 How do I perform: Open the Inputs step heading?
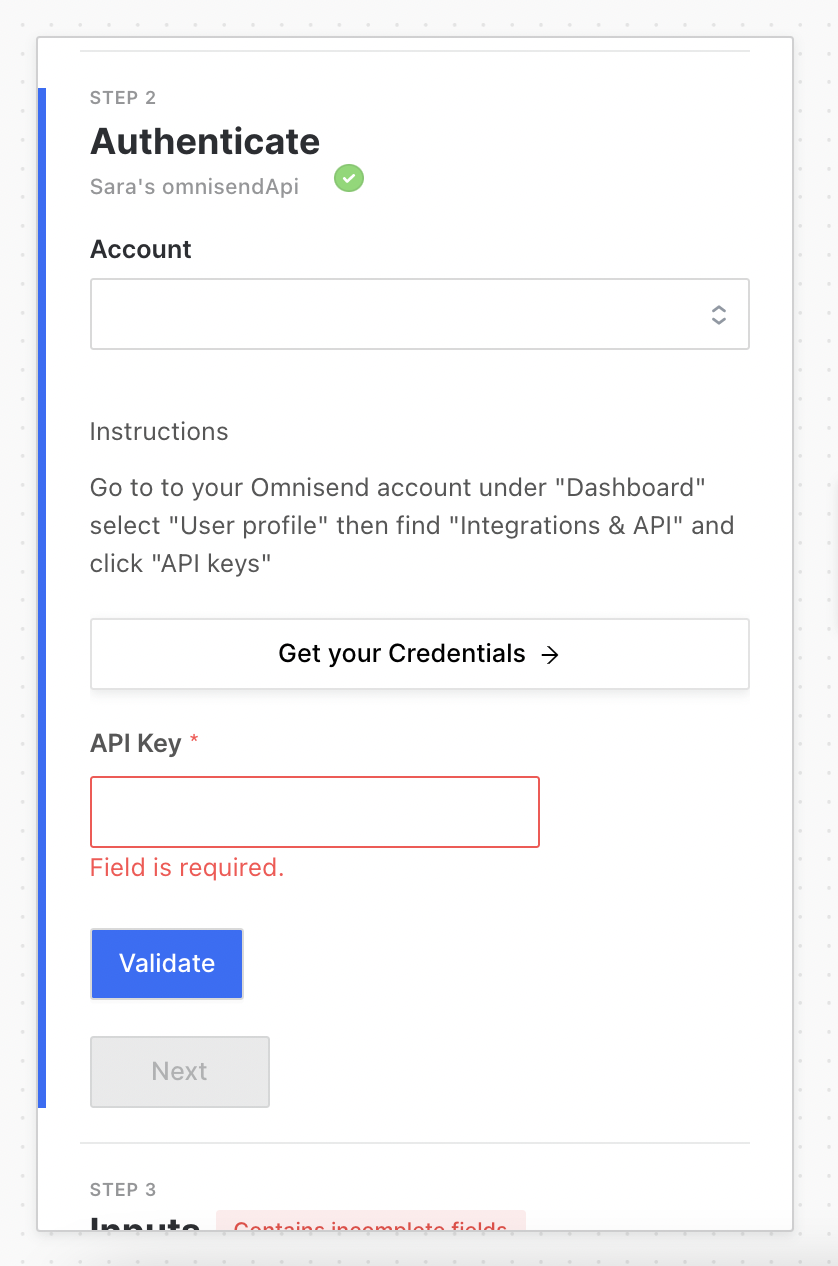(145, 1224)
